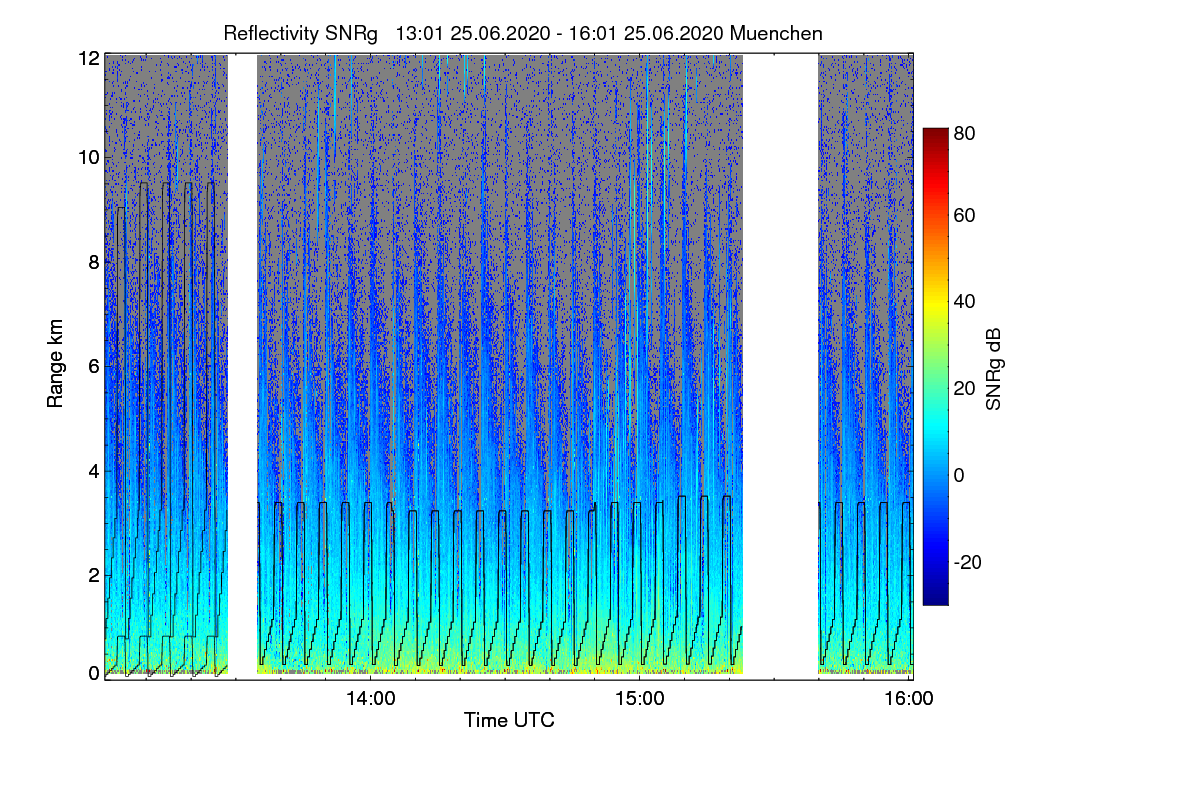Screen dimensions: 1200x800
Task: Click the colorbar value 20
Action: coord(964,388)
